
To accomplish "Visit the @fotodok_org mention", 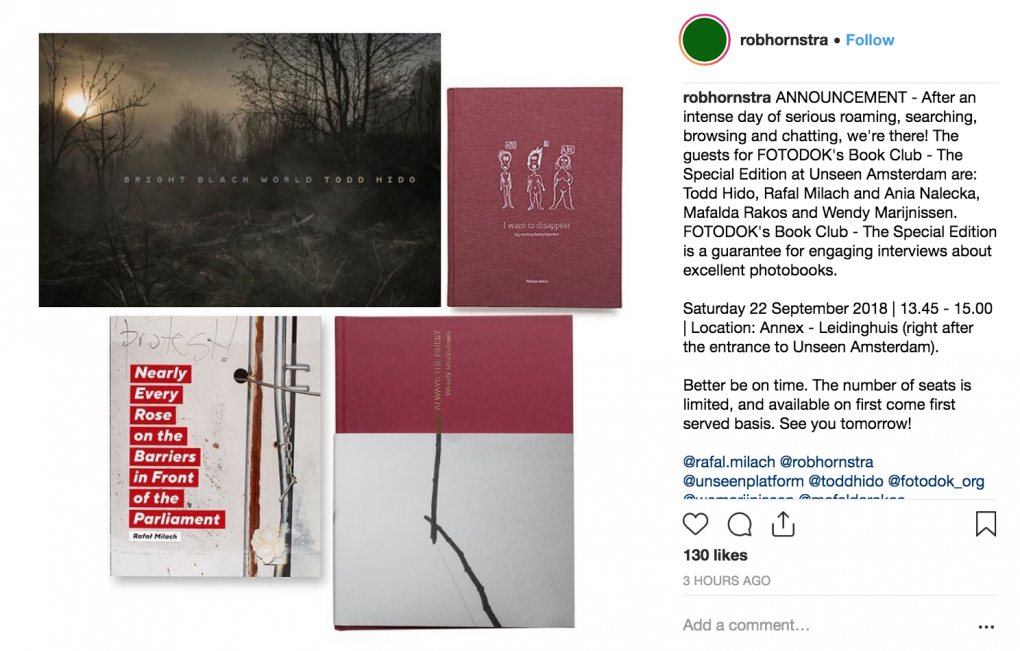I will pos(936,481).
